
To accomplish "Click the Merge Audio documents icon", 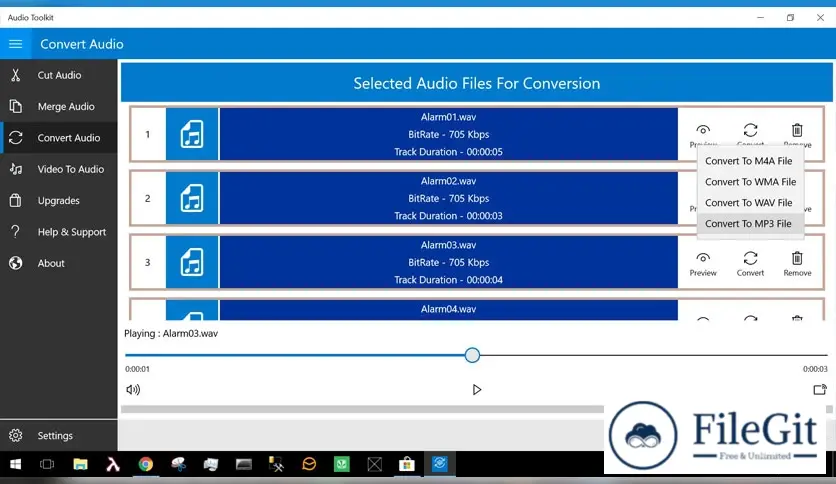I will [15, 107].
